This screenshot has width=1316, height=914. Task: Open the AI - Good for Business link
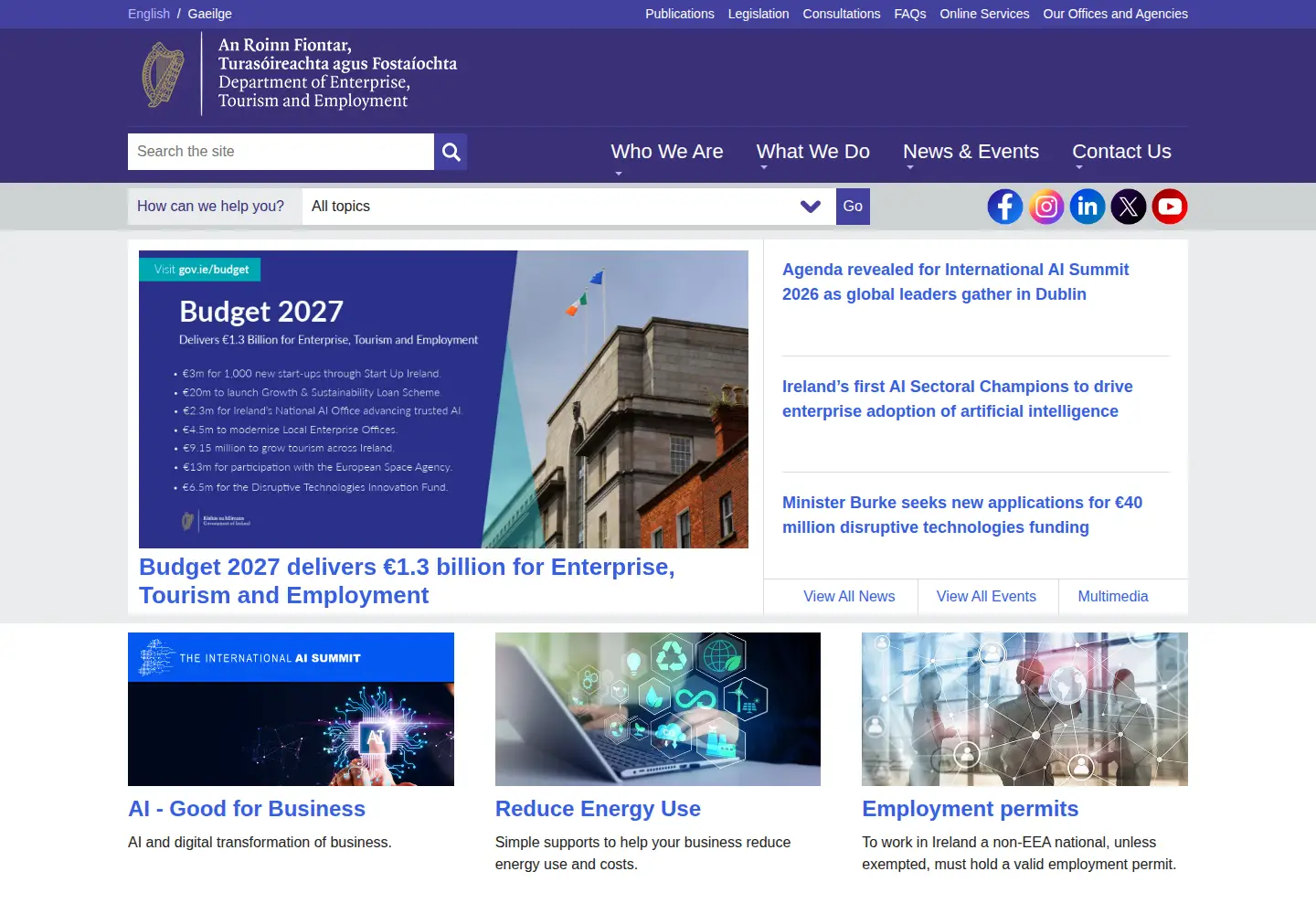247,809
